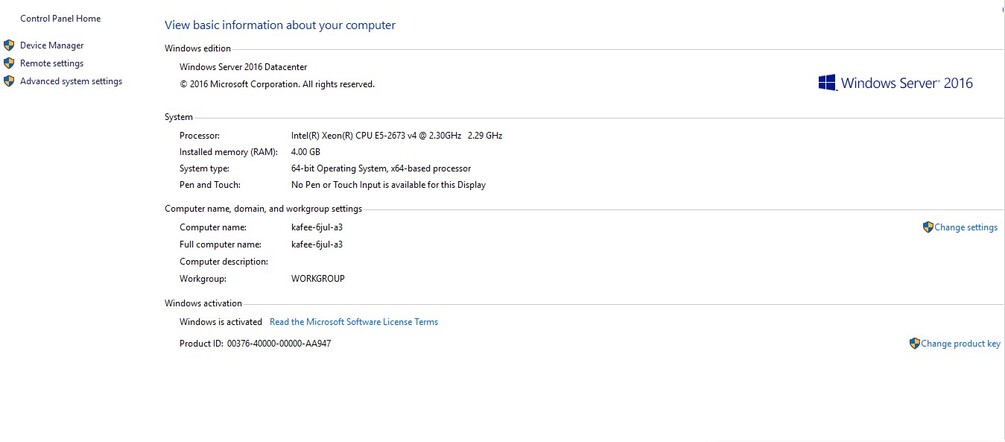Click the Windows activation section header
The width and height of the screenshot is (1005, 442).
[x=203, y=304]
